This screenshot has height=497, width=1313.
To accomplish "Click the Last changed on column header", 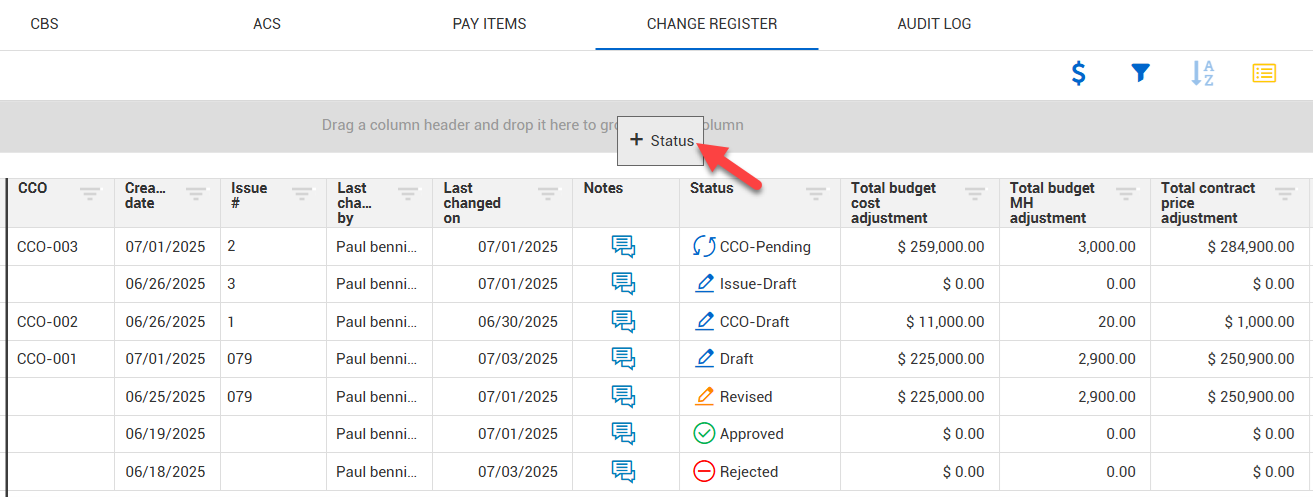I will click(x=472, y=203).
